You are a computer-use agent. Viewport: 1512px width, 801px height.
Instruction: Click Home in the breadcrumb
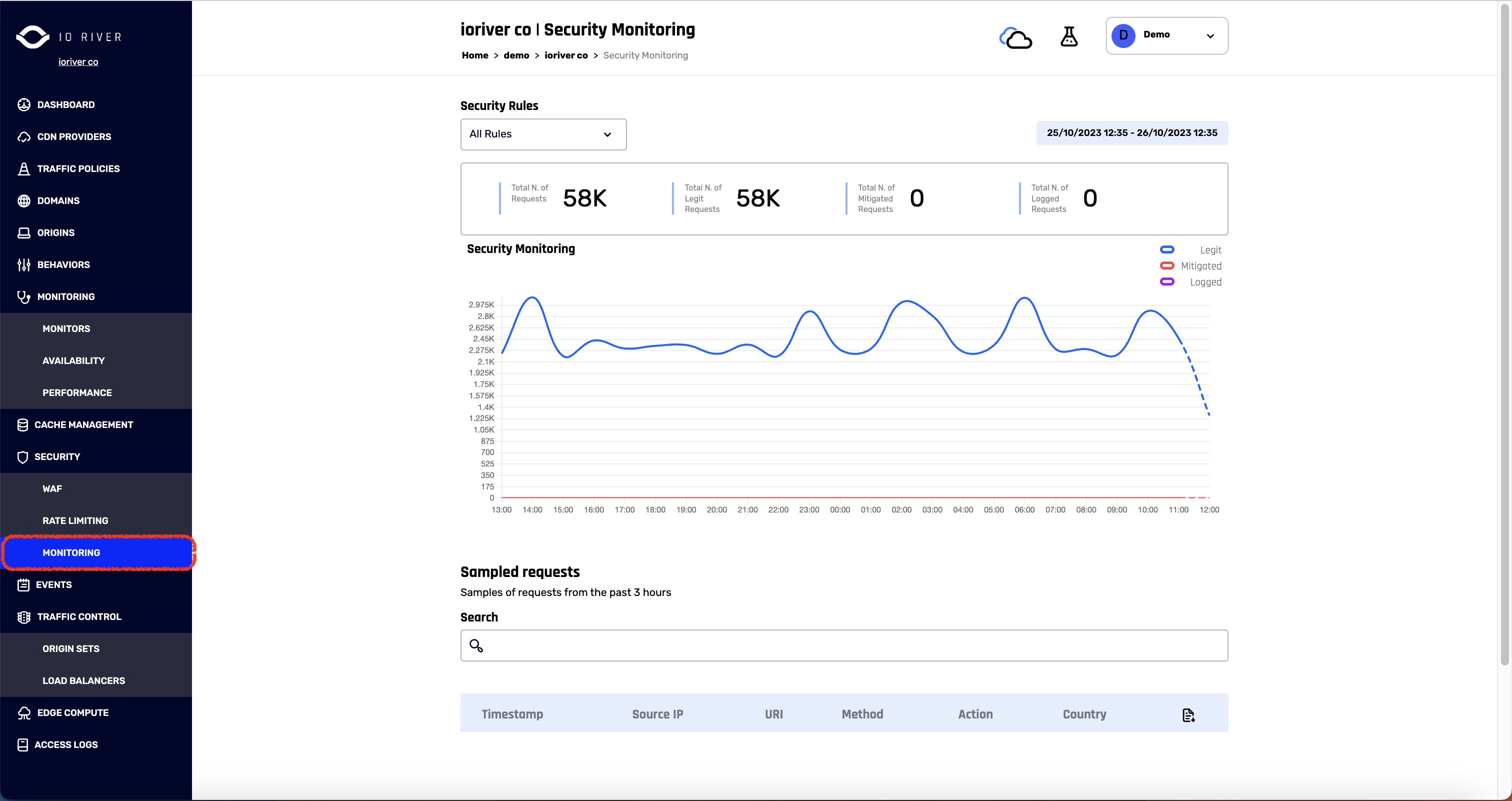pyautogui.click(x=475, y=55)
